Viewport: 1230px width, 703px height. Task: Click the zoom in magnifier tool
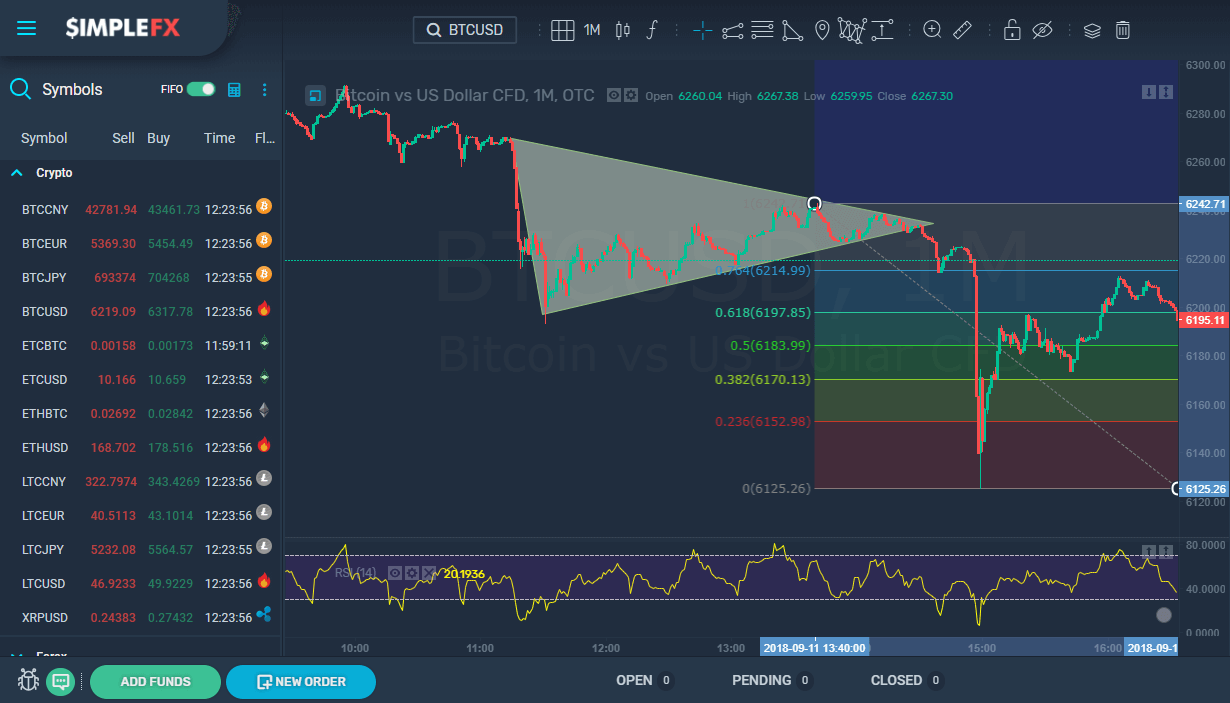tap(932, 30)
